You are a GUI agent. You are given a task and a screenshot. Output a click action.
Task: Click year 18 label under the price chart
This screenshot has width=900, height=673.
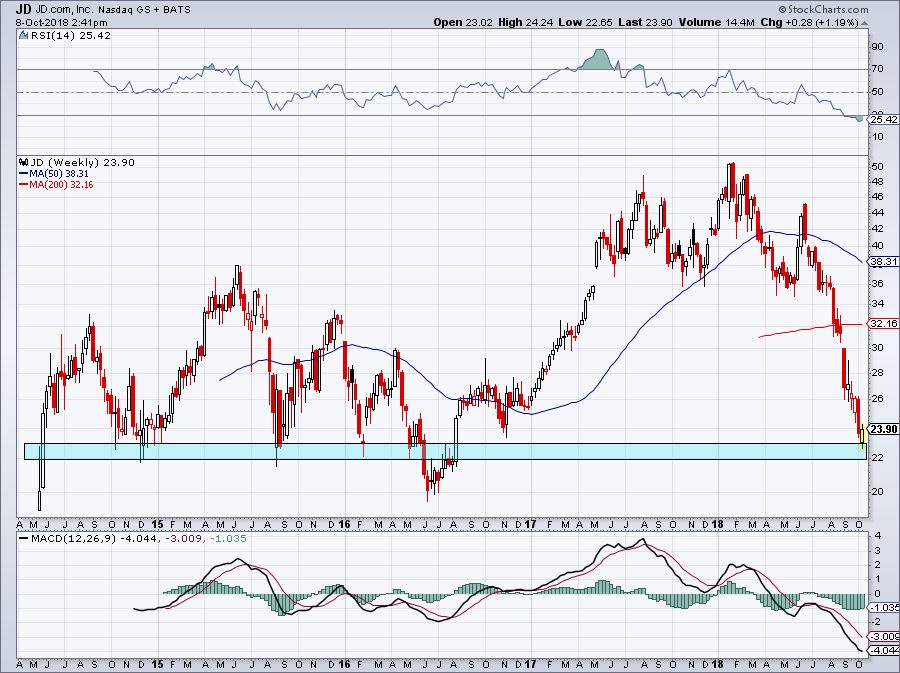[x=717, y=524]
